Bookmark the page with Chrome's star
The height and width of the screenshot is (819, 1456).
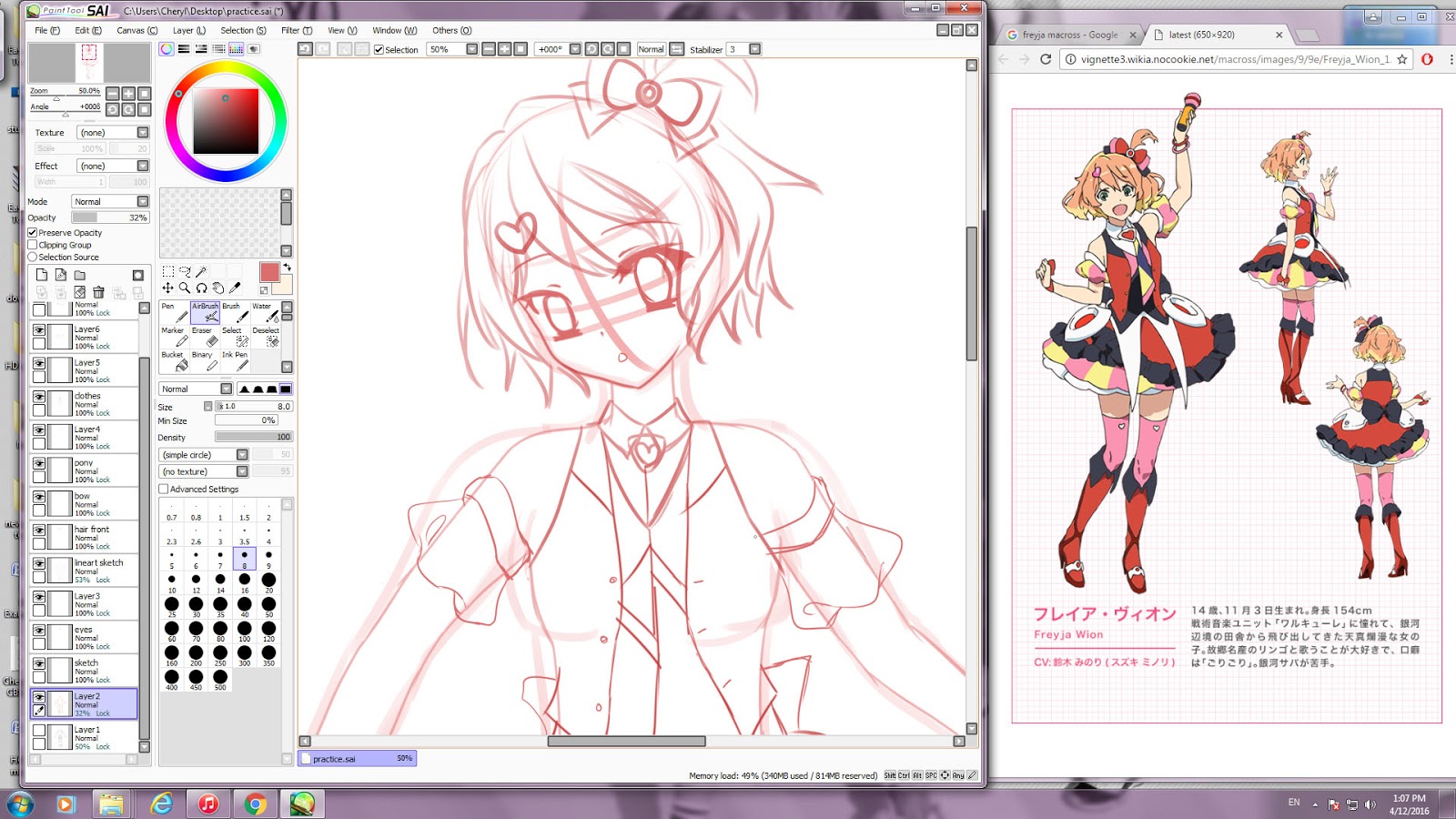pos(1402,59)
